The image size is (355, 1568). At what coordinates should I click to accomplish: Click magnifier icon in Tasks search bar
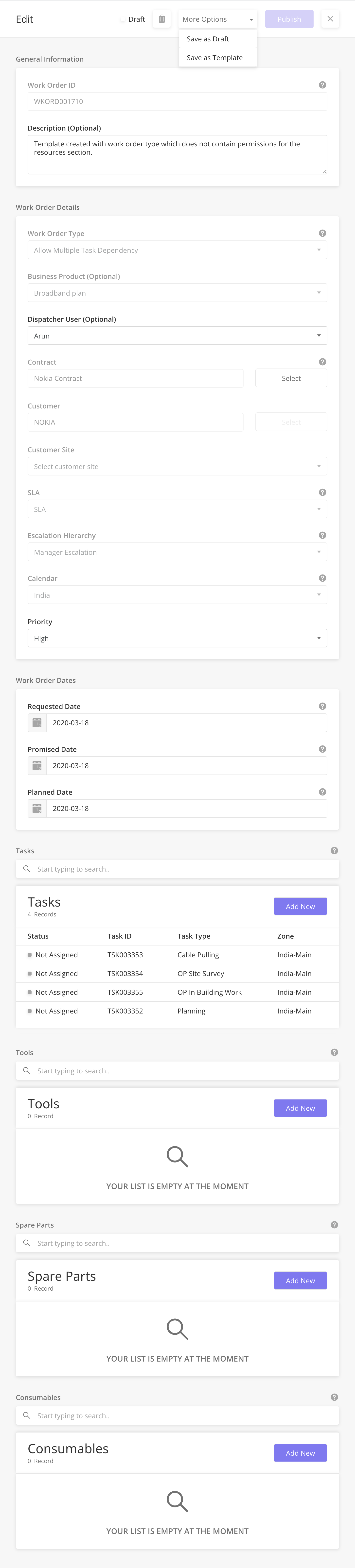pyautogui.click(x=27, y=869)
